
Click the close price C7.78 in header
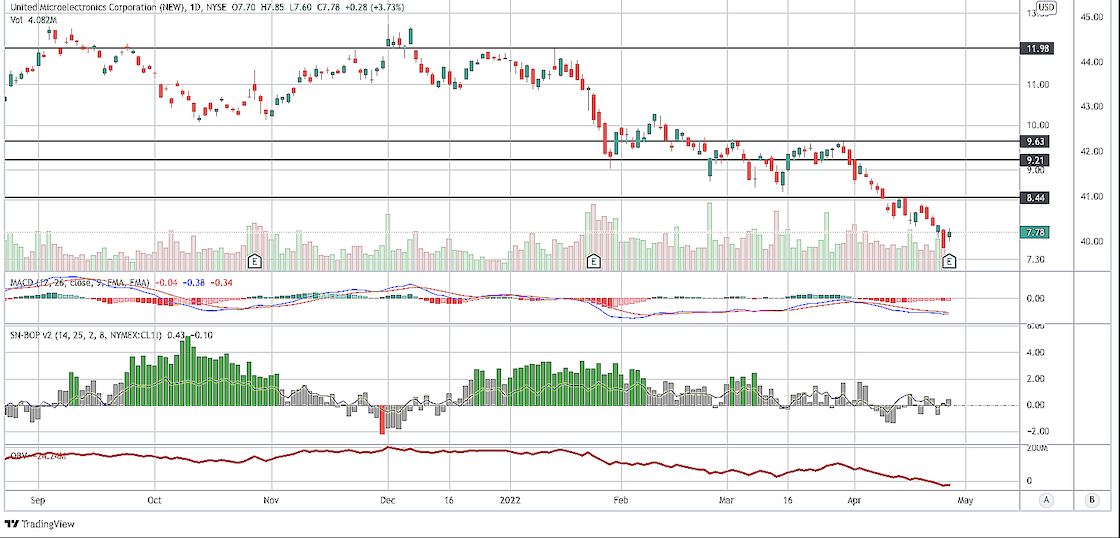(331, 7)
